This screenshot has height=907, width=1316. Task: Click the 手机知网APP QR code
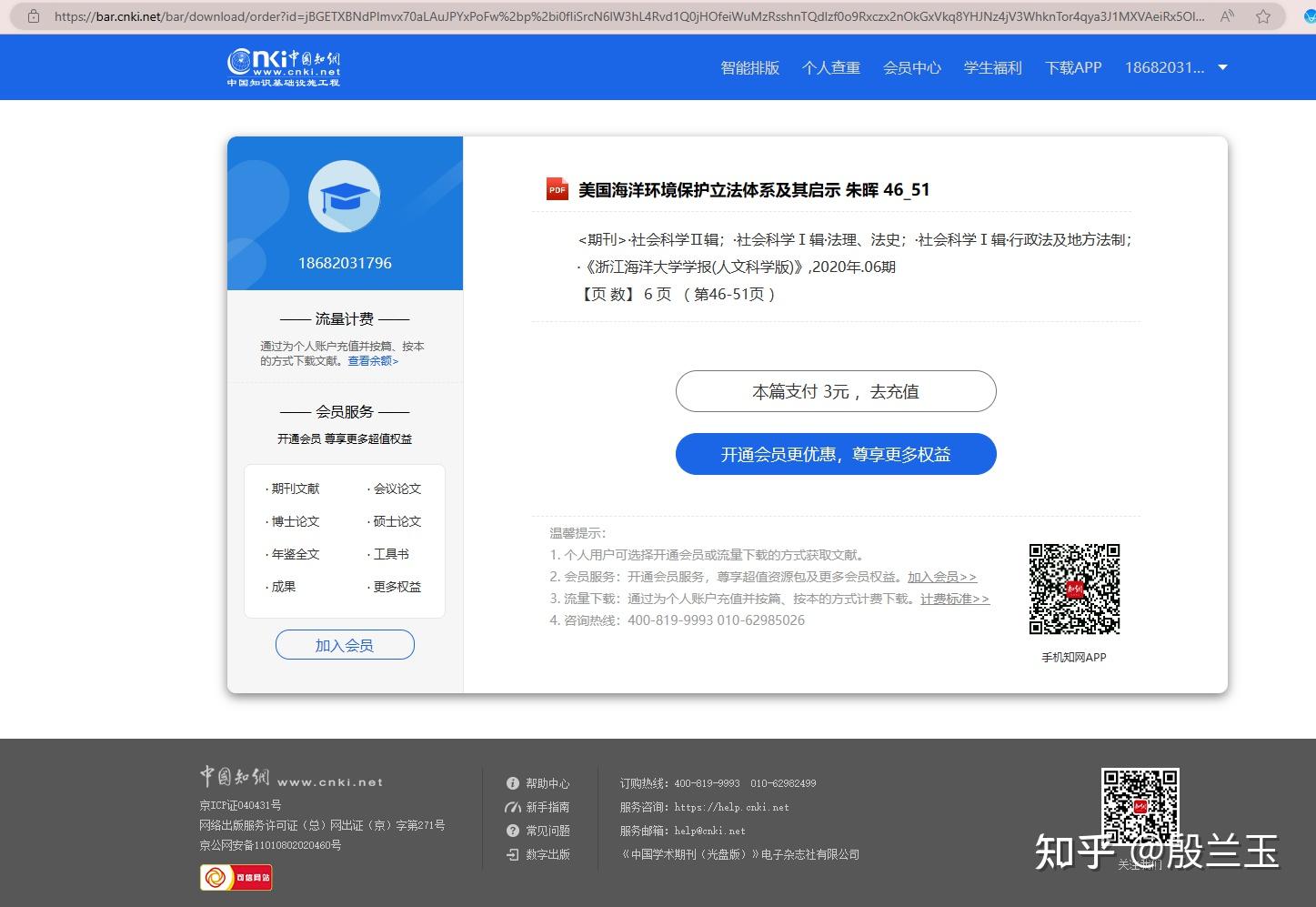[x=1074, y=589]
